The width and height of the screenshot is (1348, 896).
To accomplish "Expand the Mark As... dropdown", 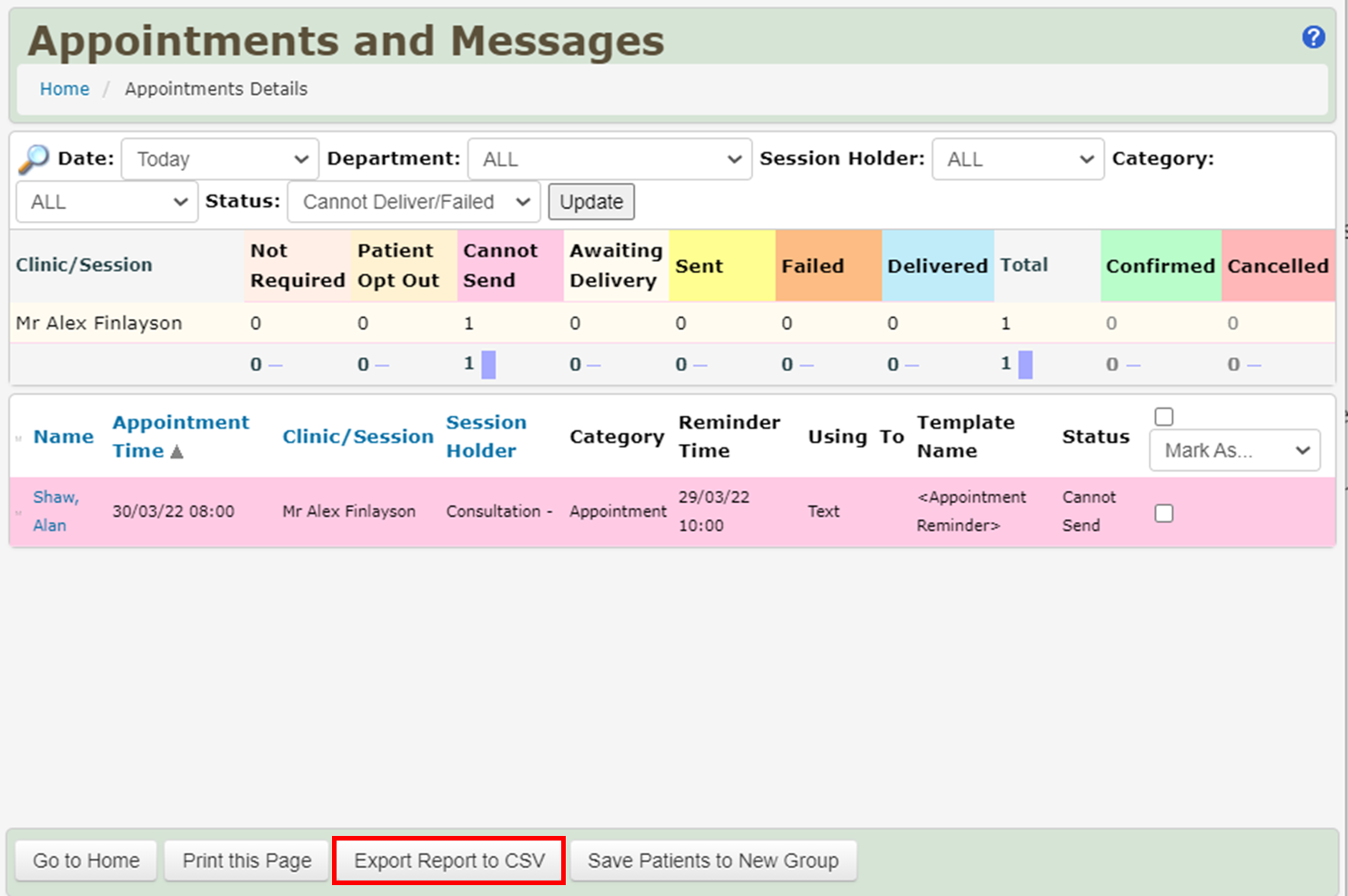I will (1234, 450).
